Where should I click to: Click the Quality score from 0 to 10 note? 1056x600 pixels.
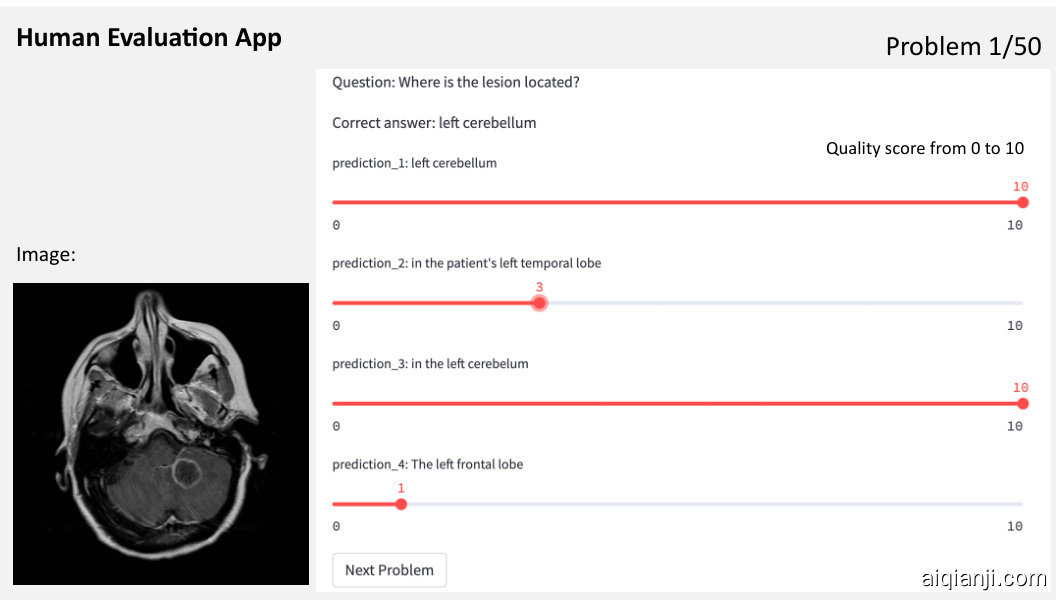[x=924, y=148]
